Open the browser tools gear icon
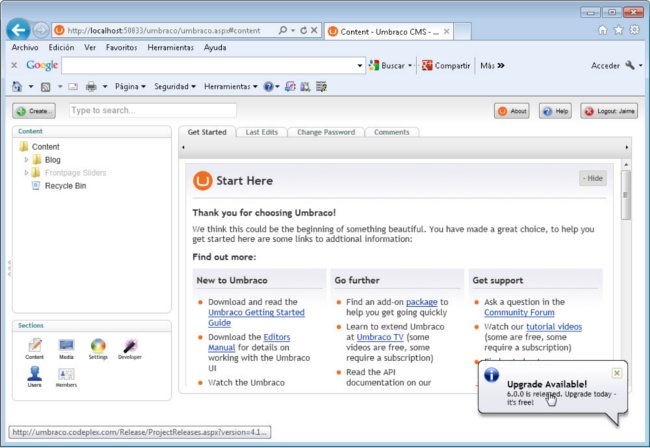 pos(634,30)
